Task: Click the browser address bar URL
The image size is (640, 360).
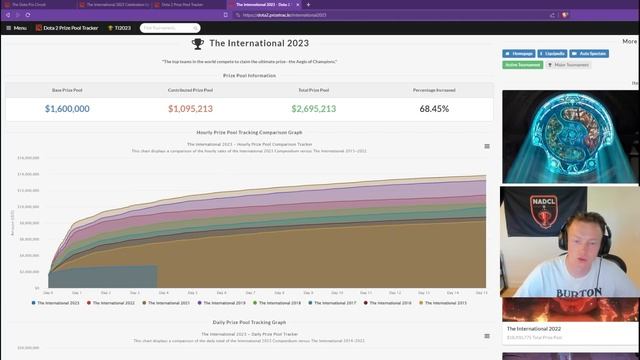Action: [284, 15]
